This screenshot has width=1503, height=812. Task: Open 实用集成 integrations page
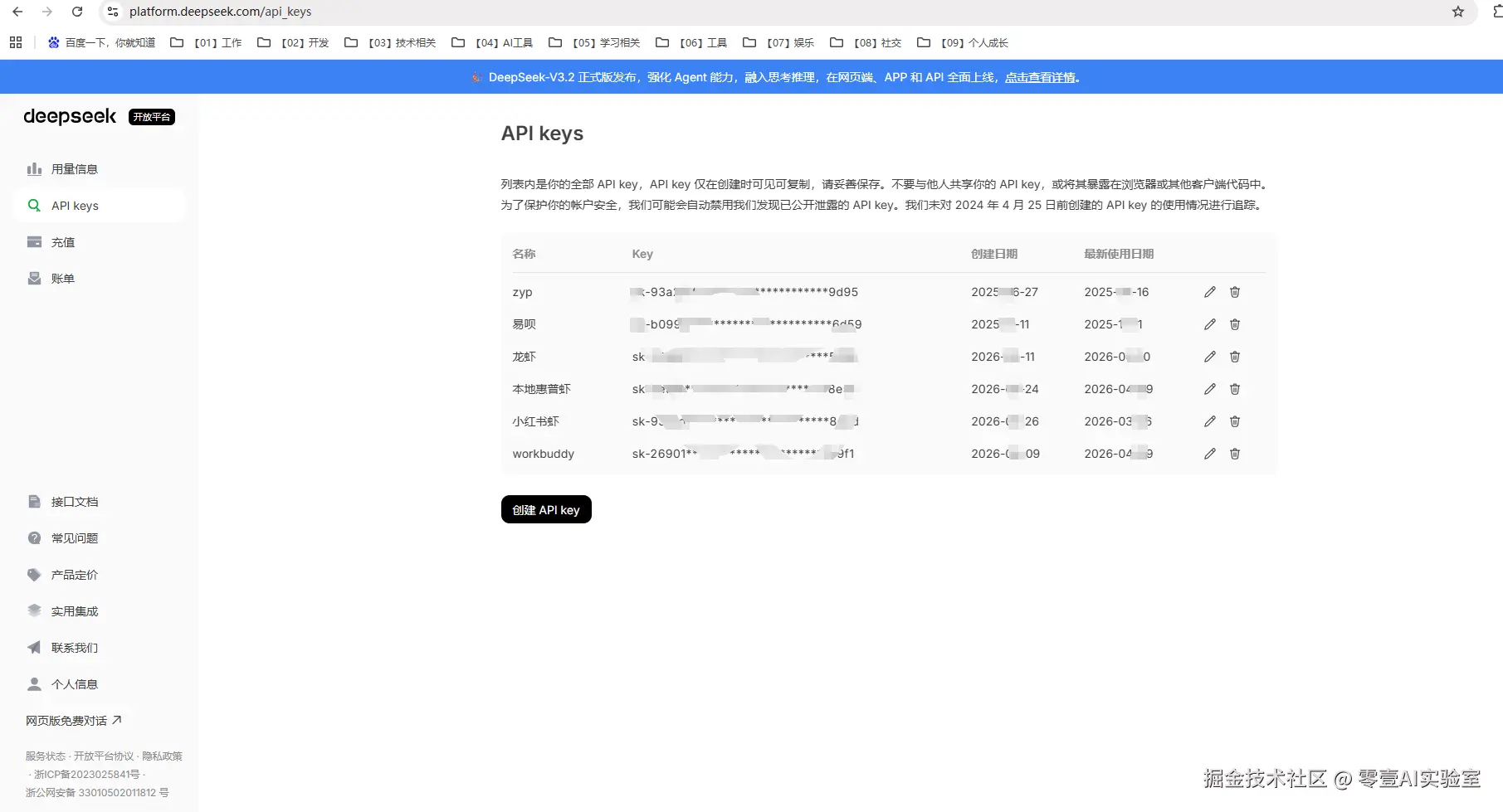tap(99, 611)
